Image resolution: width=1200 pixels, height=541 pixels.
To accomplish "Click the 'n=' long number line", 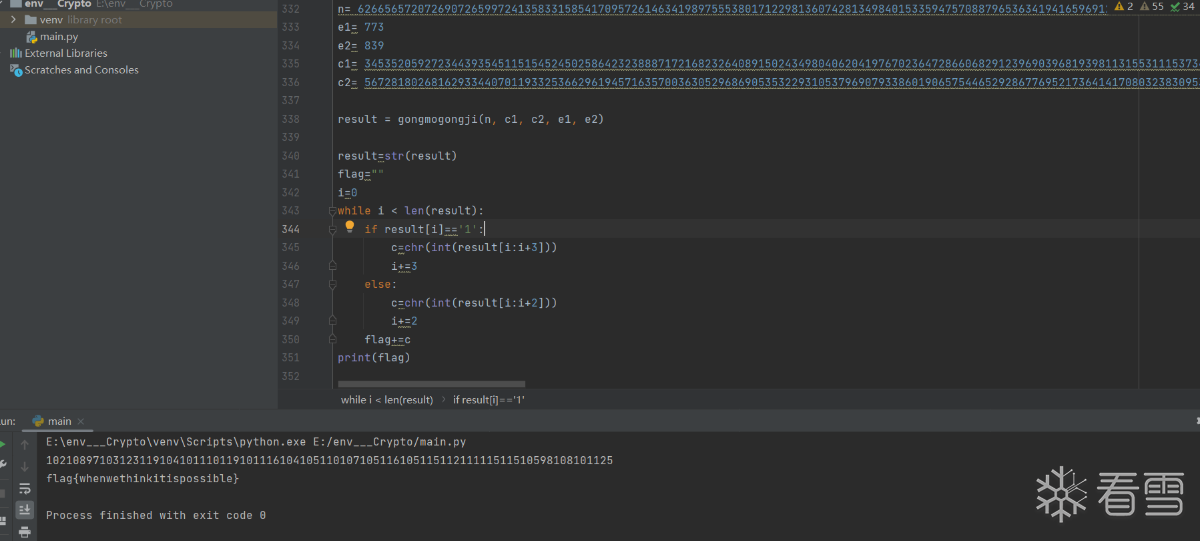I will [x=724, y=9].
